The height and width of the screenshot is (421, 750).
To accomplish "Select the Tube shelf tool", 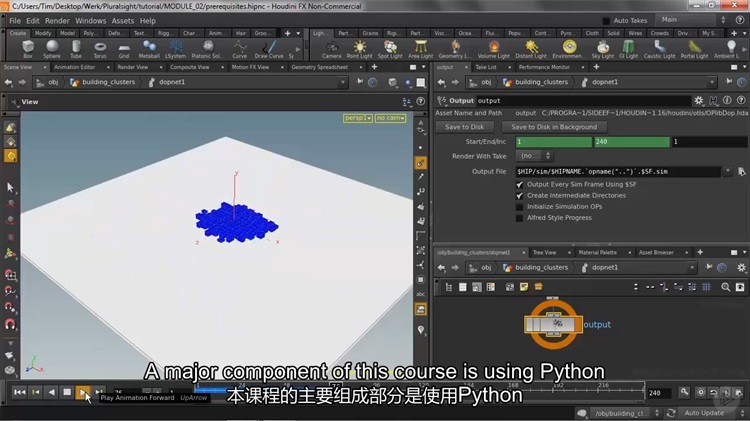I will pyautogui.click(x=76, y=49).
